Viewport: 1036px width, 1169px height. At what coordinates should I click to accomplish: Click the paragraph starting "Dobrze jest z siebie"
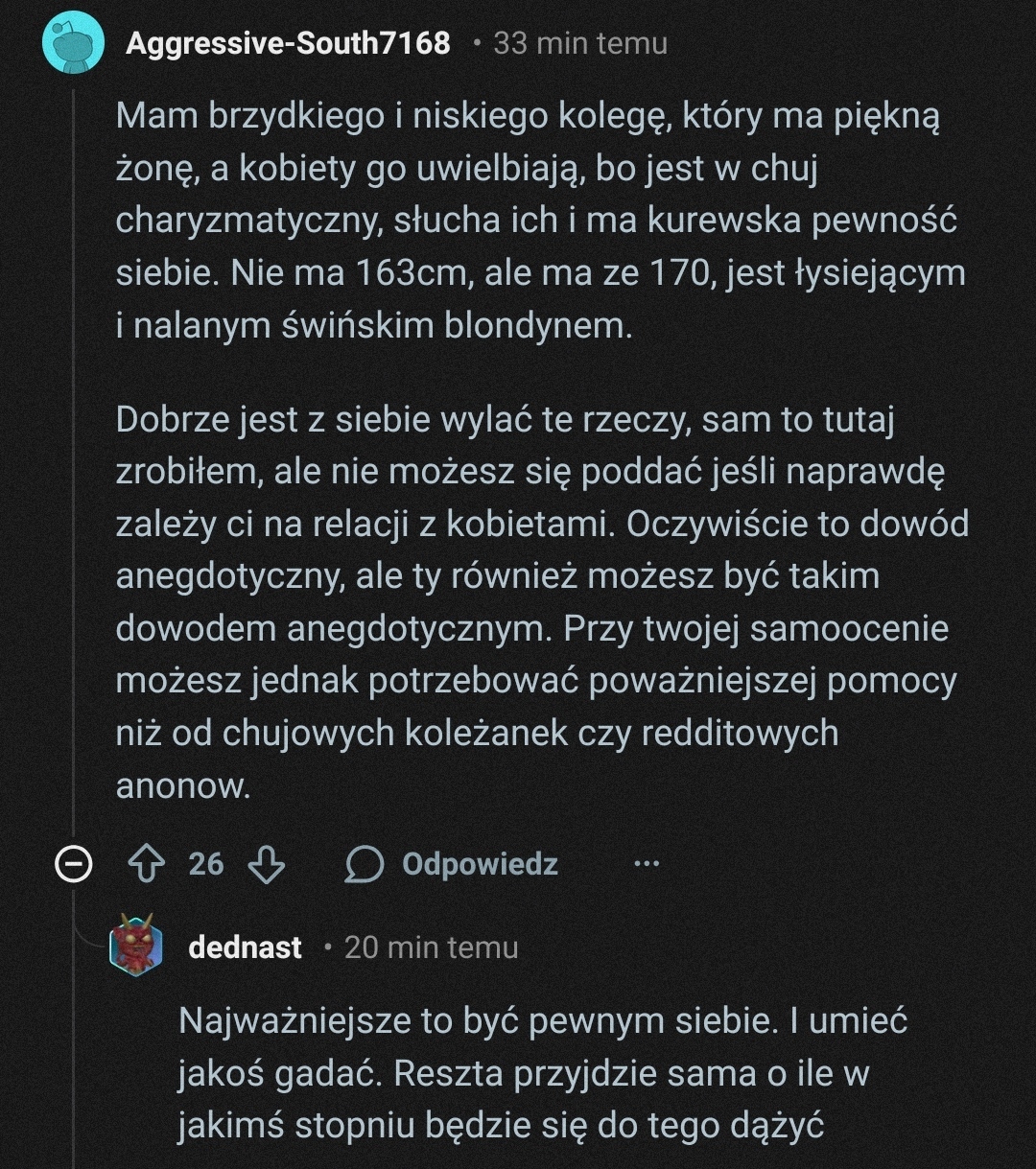pyautogui.click(x=537, y=575)
